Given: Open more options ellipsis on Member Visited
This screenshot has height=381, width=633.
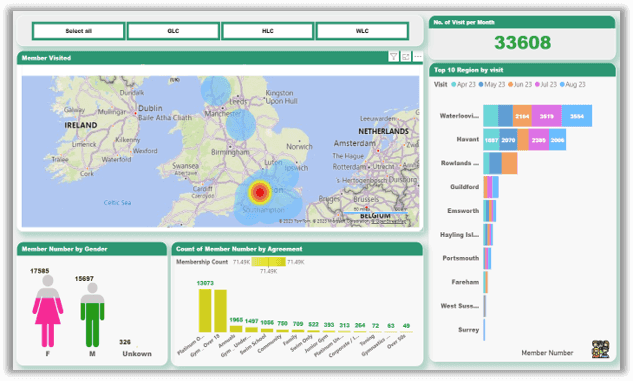Looking at the screenshot, I should pos(418,57).
